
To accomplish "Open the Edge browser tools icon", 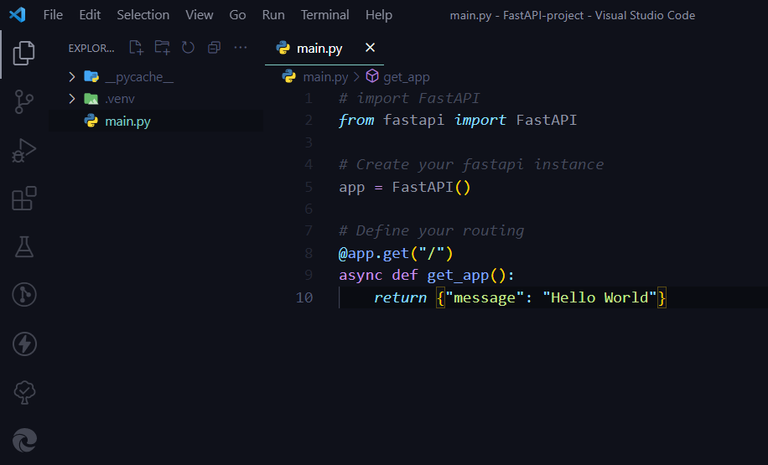I will (x=24, y=440).
